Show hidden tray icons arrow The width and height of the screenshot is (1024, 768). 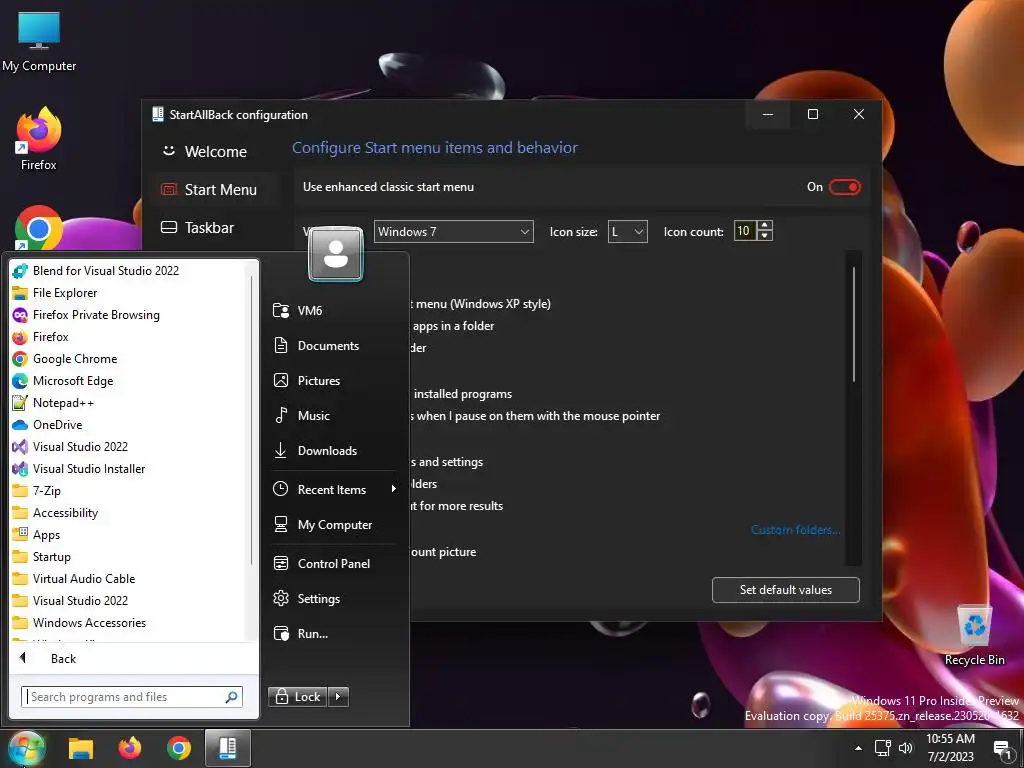tap(858, 748)
